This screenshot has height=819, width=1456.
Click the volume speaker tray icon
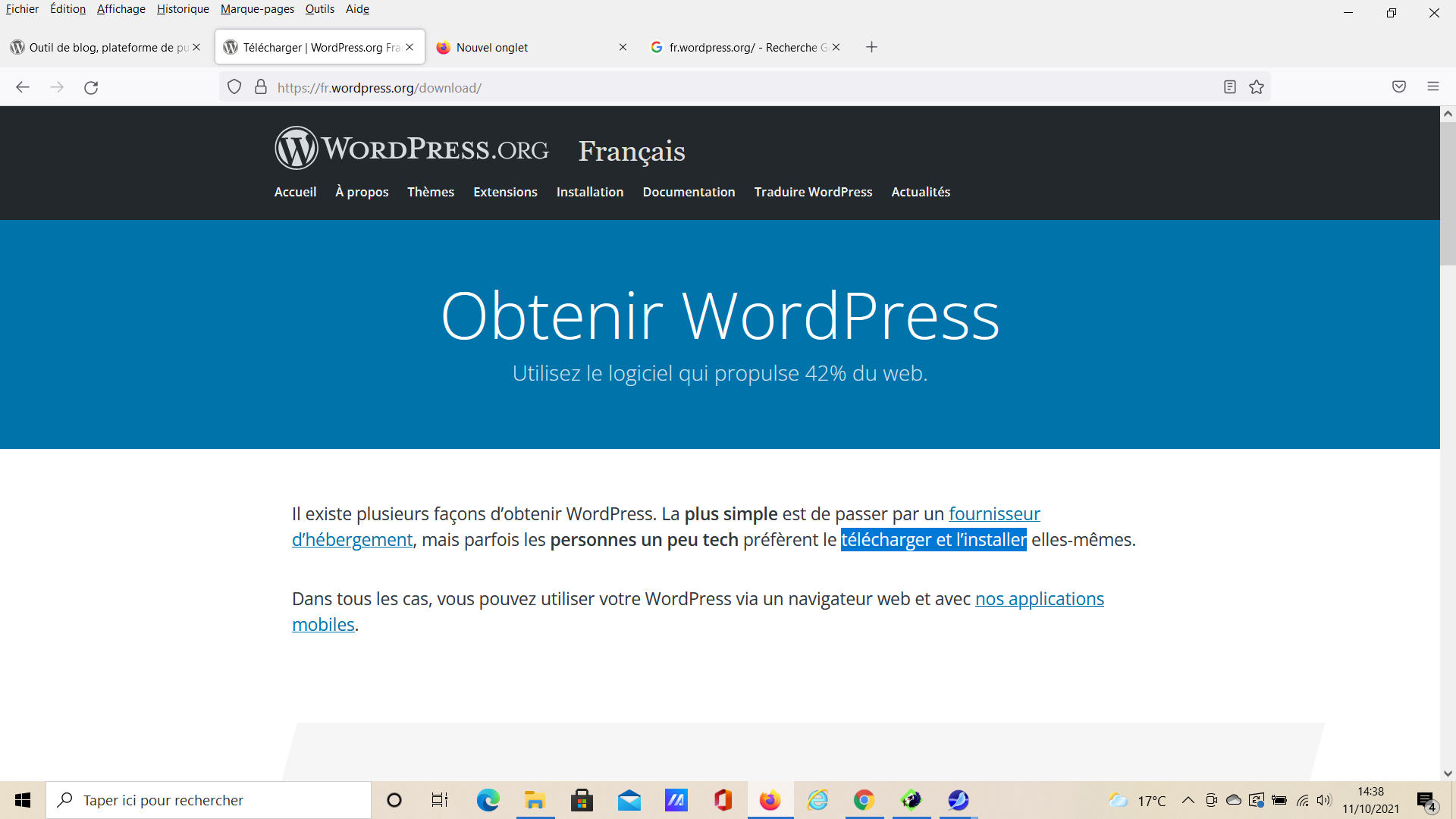1324,800
